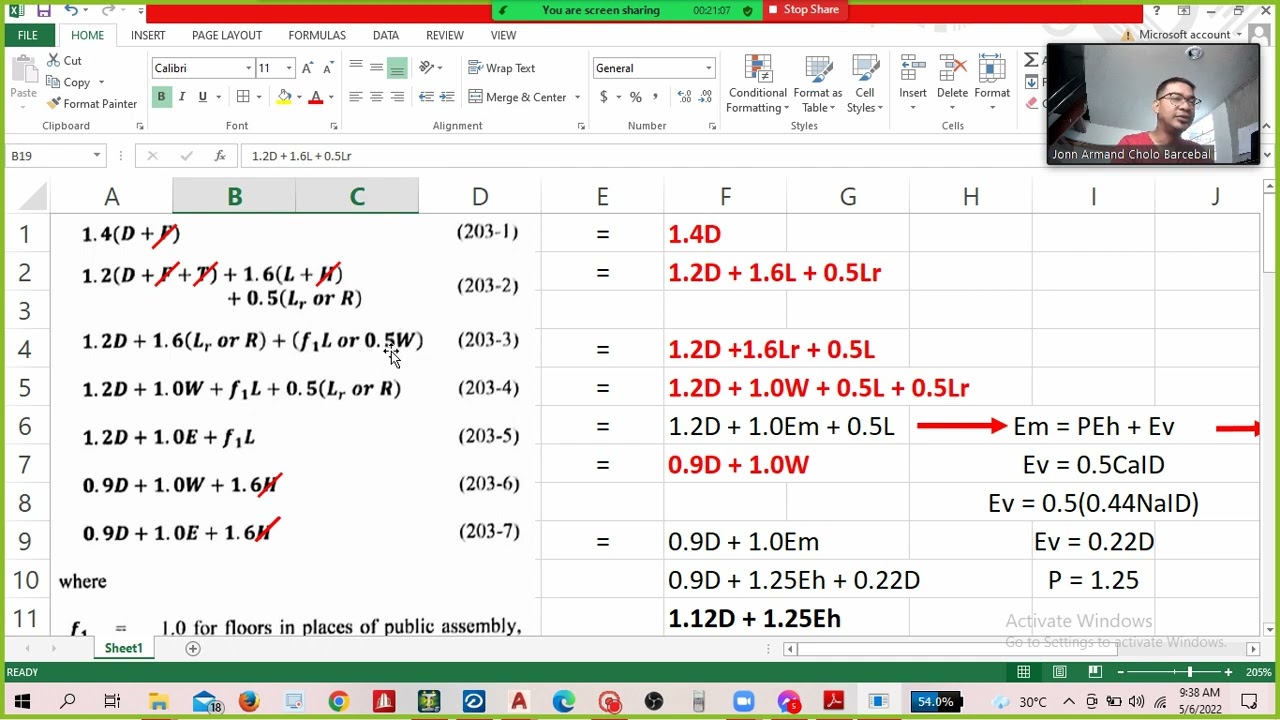This screenshot has height=720, width=1280.
Task: Select the Sheet1 tab
Action: [x=124, y=649]
